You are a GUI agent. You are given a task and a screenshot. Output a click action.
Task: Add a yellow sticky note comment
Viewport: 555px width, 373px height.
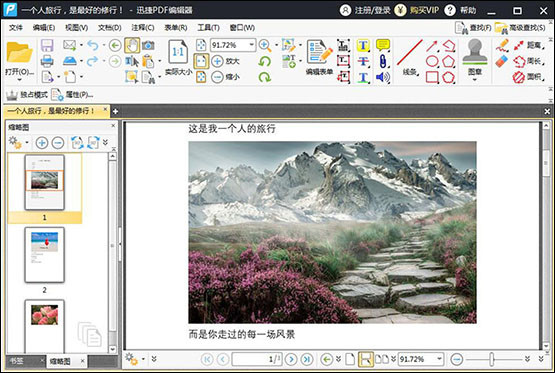383,45
